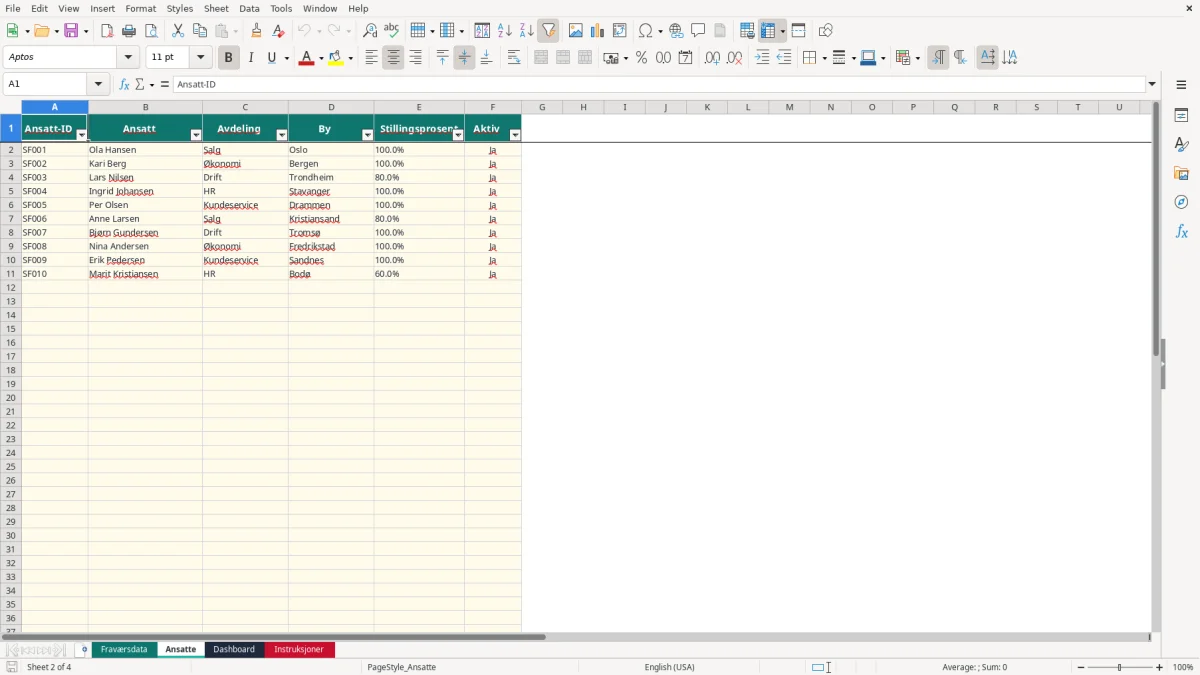Expand the Name Box dropdown arrow
The height and width of the screenshot is (675, 1200).
(98, 84)
